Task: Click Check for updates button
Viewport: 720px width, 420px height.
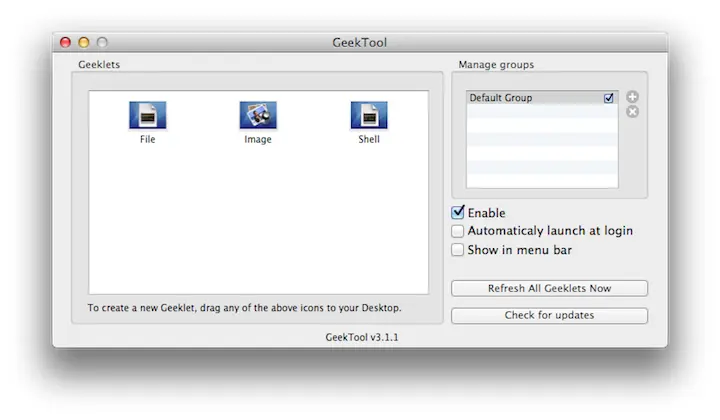Action: [549, 315]
